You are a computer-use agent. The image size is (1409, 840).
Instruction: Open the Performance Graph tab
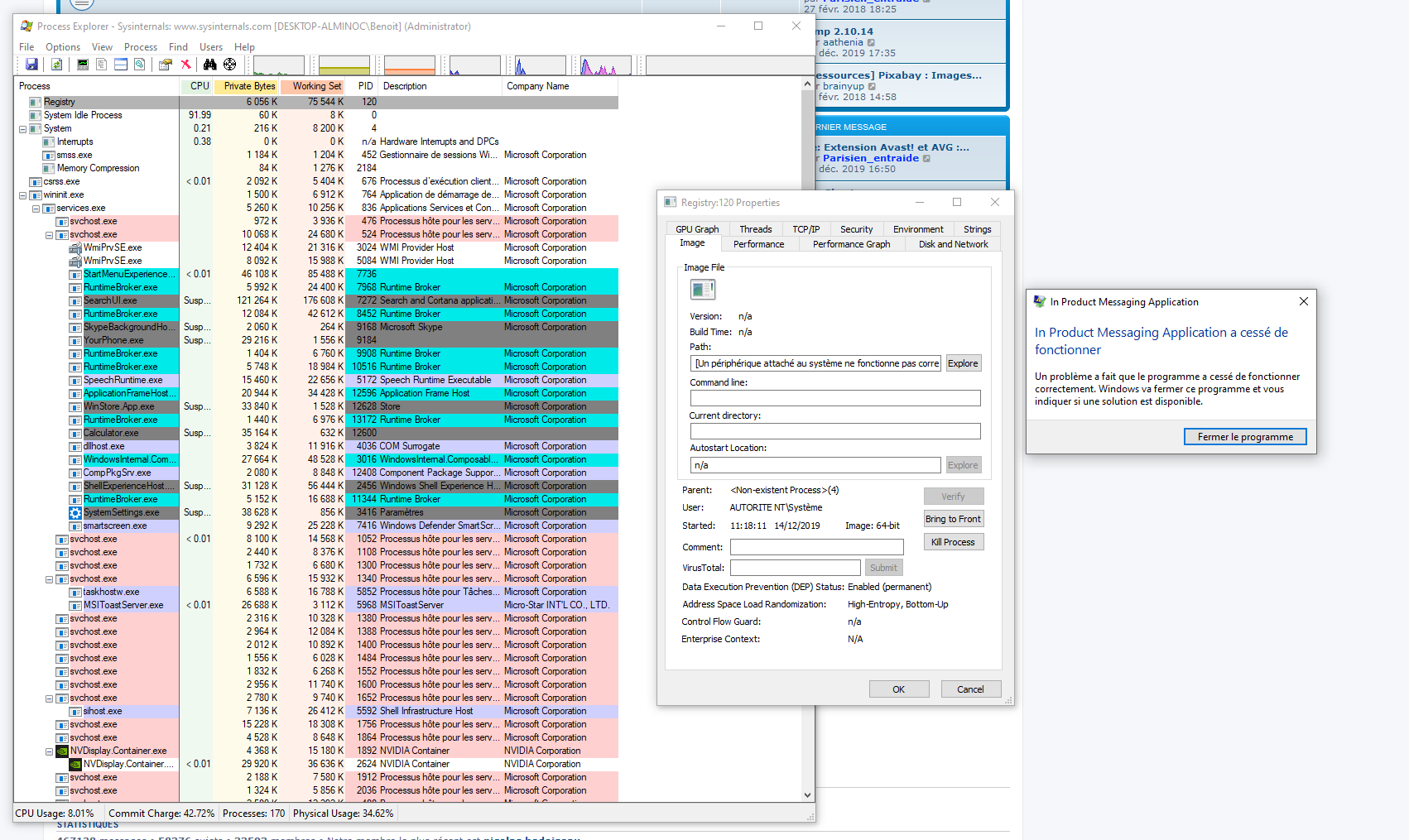(852, 244)
